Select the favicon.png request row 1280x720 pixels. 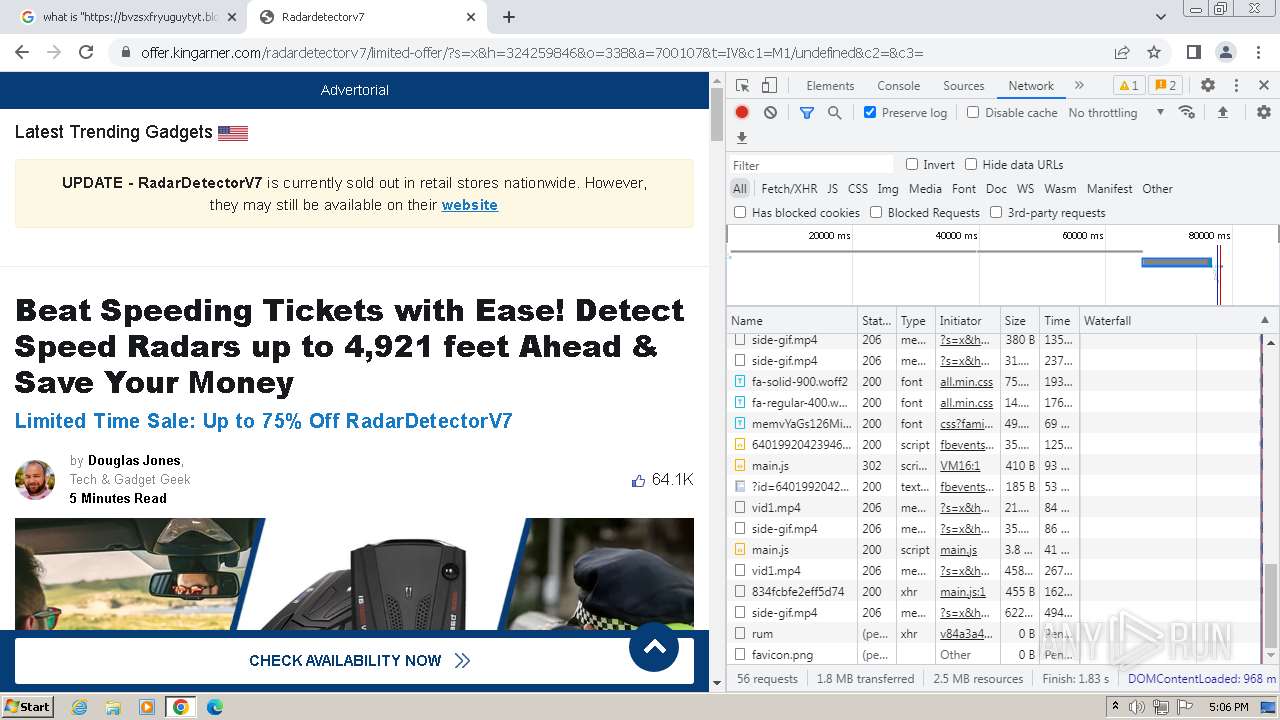click(x=995, y=655)
